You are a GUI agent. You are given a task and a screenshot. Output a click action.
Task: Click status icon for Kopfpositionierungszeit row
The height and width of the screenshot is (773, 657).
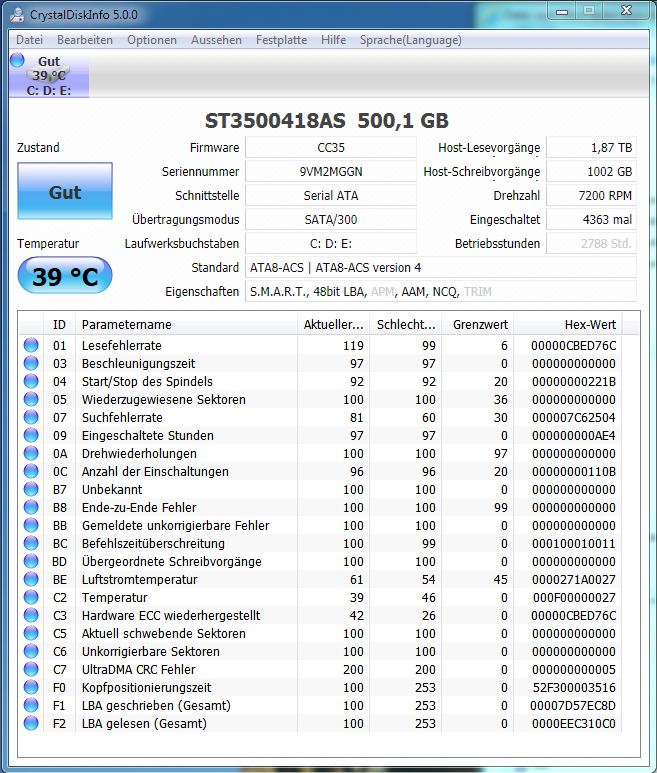coord(31,687)
